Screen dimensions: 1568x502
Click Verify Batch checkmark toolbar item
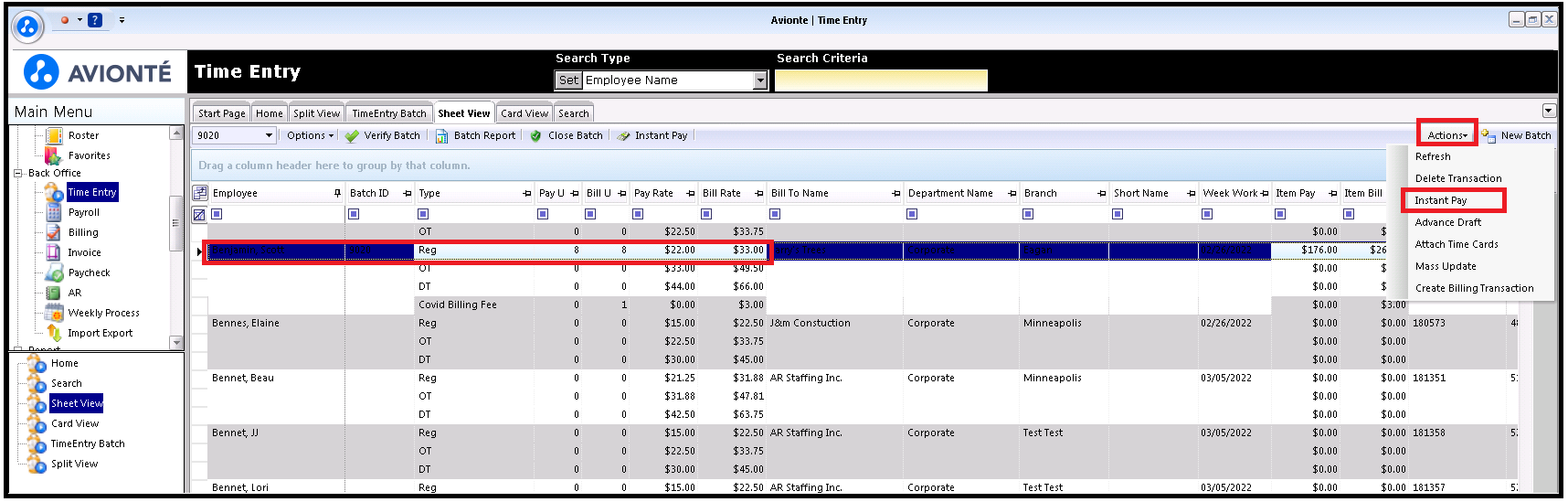tap(383, 135)
